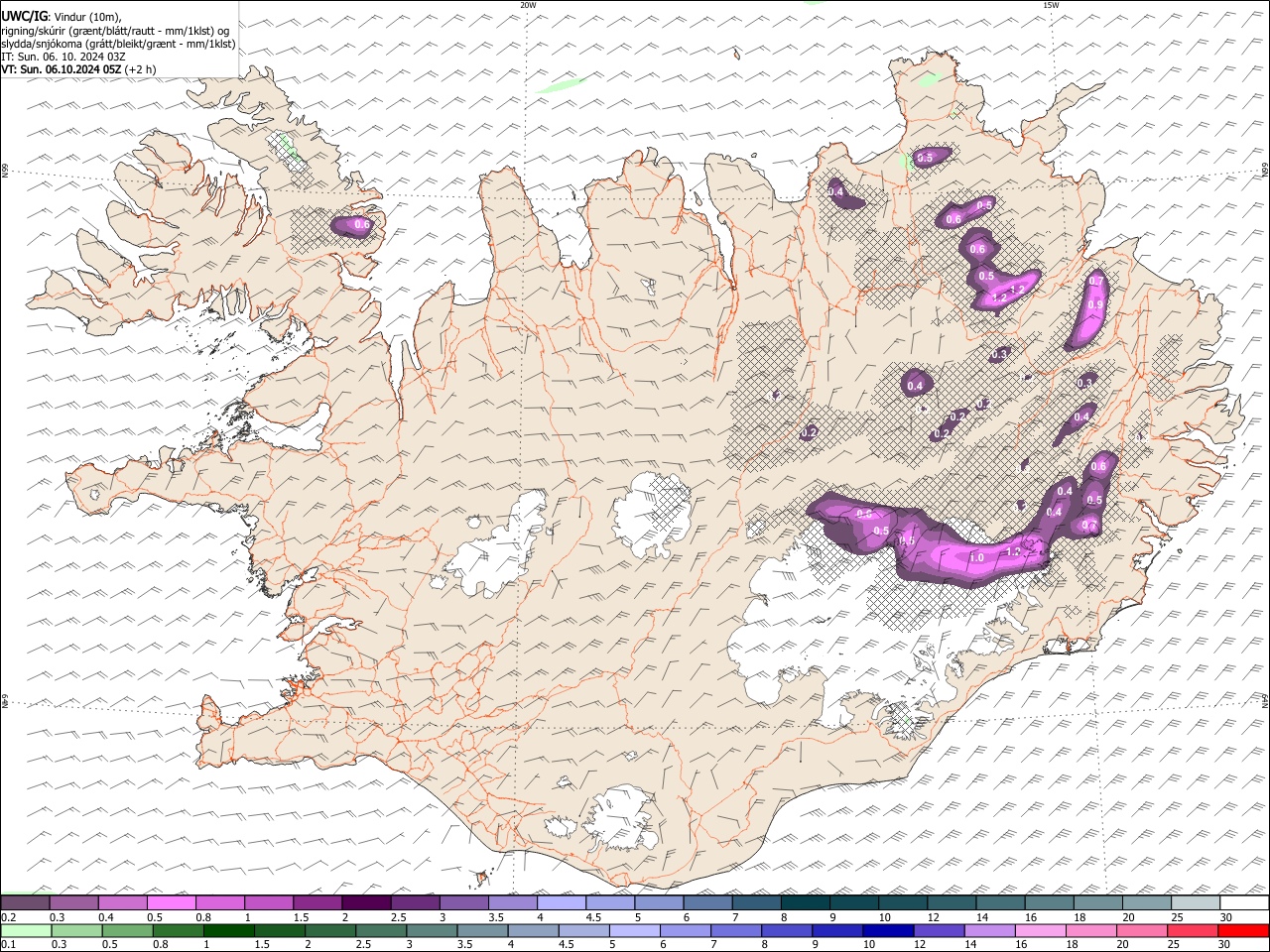Select the 'IT: Sun. 06. 10. 2024 03Z' line
This screenshot has width=1270, height=952.
pyautogui.click(x=63, y=57)
